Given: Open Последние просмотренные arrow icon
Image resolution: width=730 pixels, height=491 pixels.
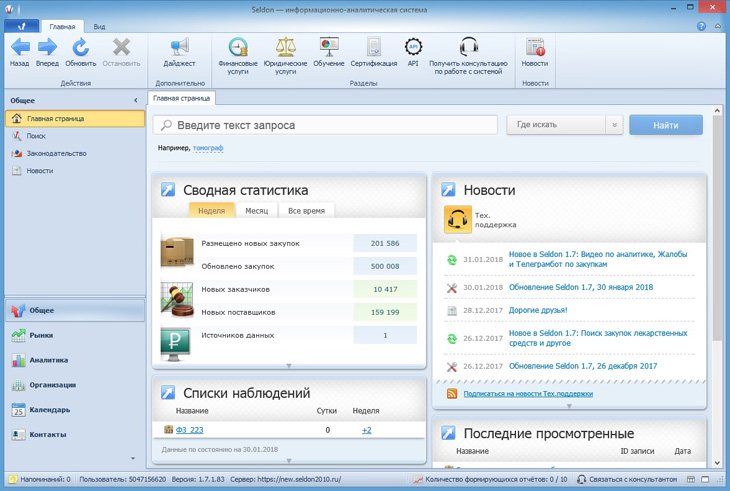Looking at the screenshot, I should (x=448, y=433).
